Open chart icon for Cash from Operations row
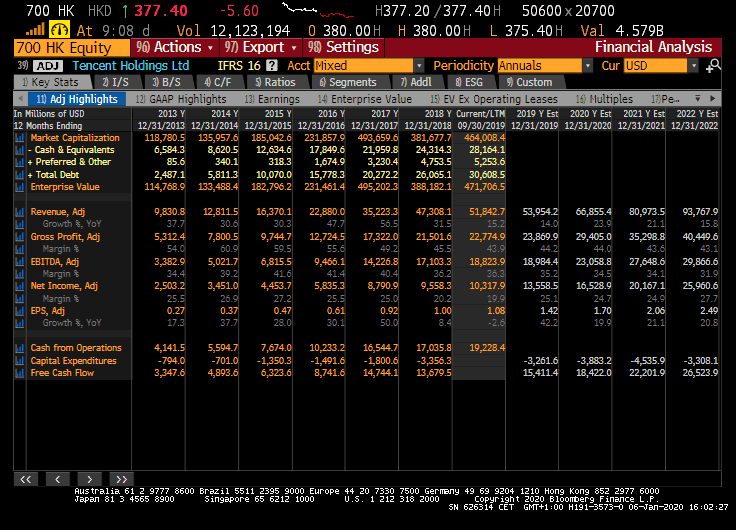The width and height of the screenshot is (736, 530). tap(19, 348)
